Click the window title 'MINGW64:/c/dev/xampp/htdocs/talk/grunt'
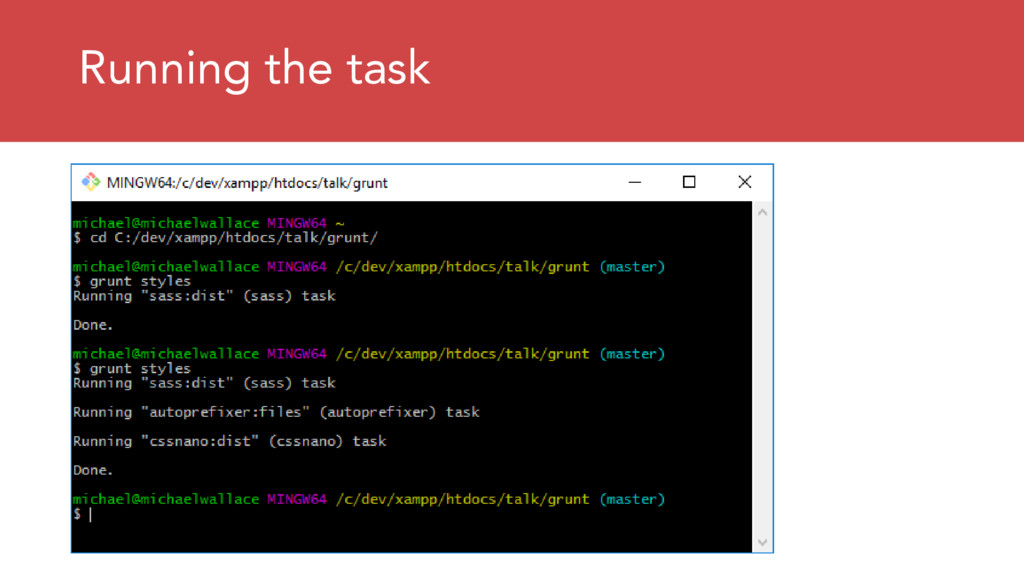 [x=247, y=183]
